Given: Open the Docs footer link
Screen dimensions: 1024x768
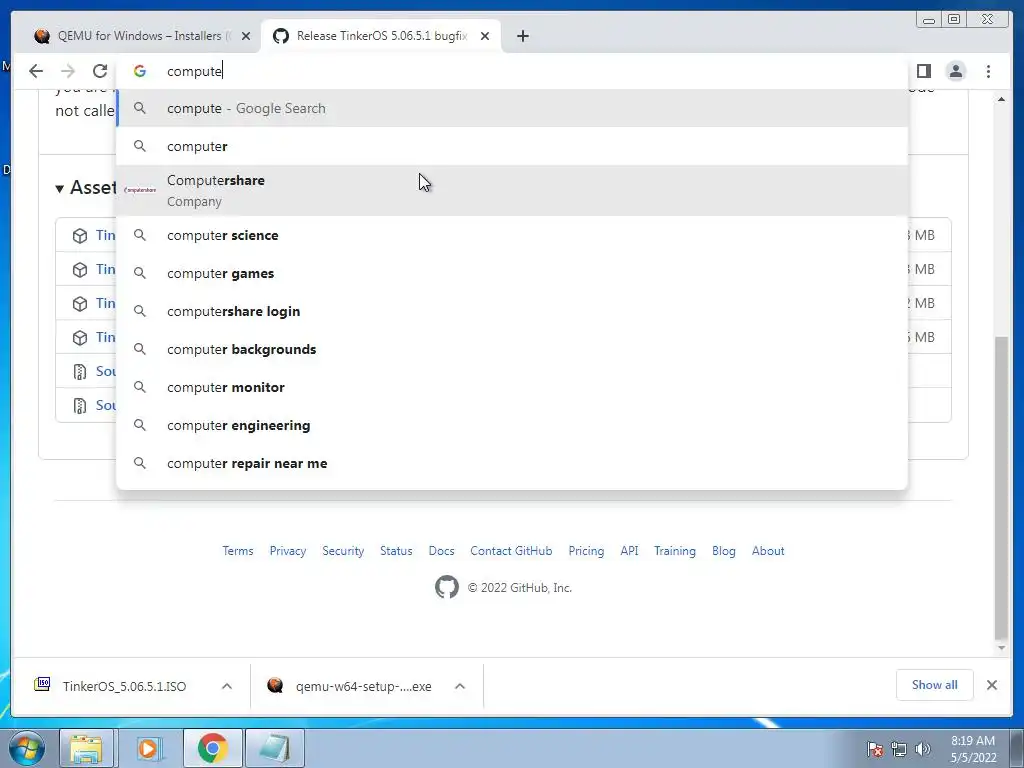Looking at the screenshot, I should coord(441,551).
